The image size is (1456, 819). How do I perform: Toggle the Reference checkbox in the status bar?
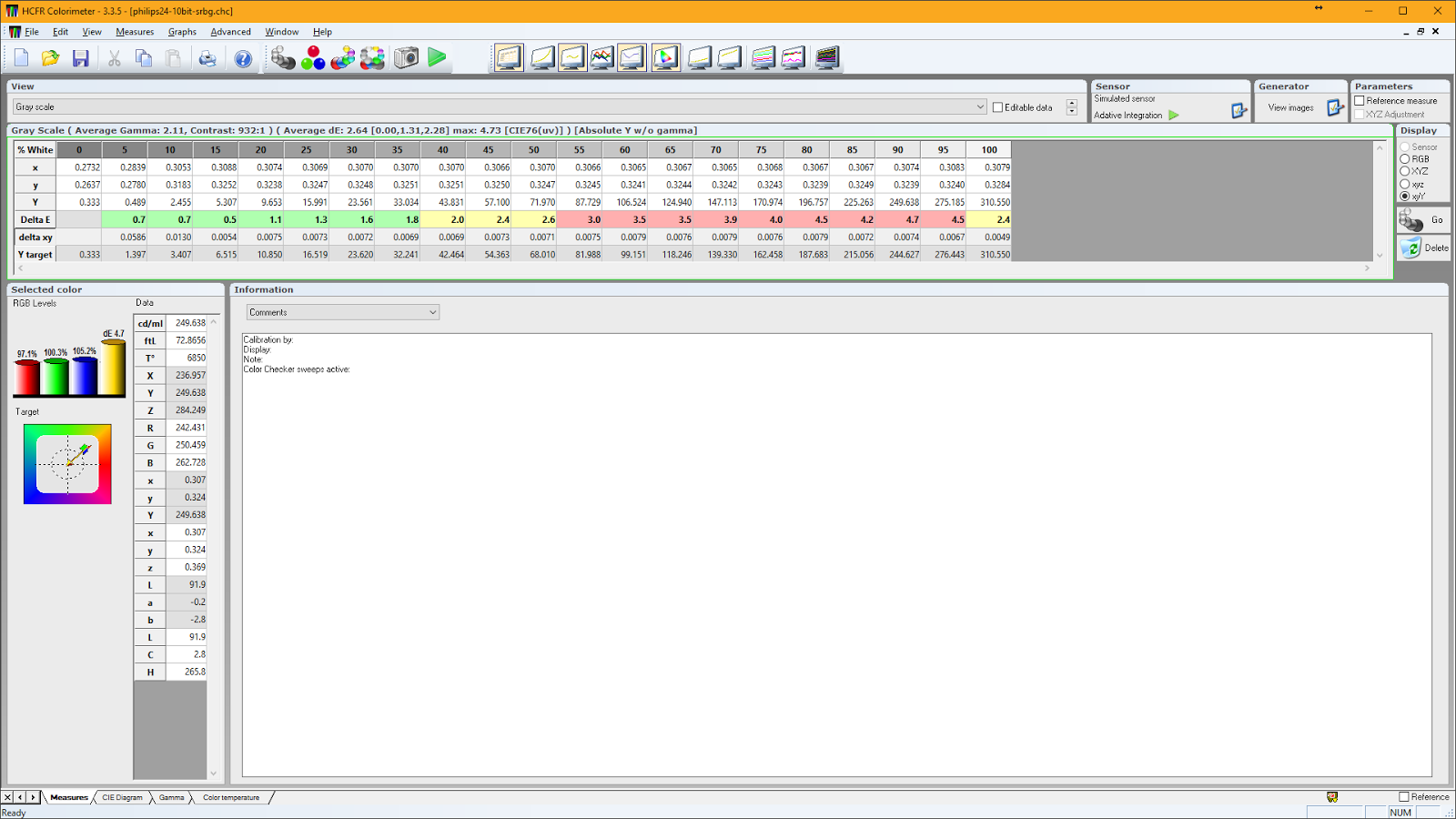(x=1404, y=797)
